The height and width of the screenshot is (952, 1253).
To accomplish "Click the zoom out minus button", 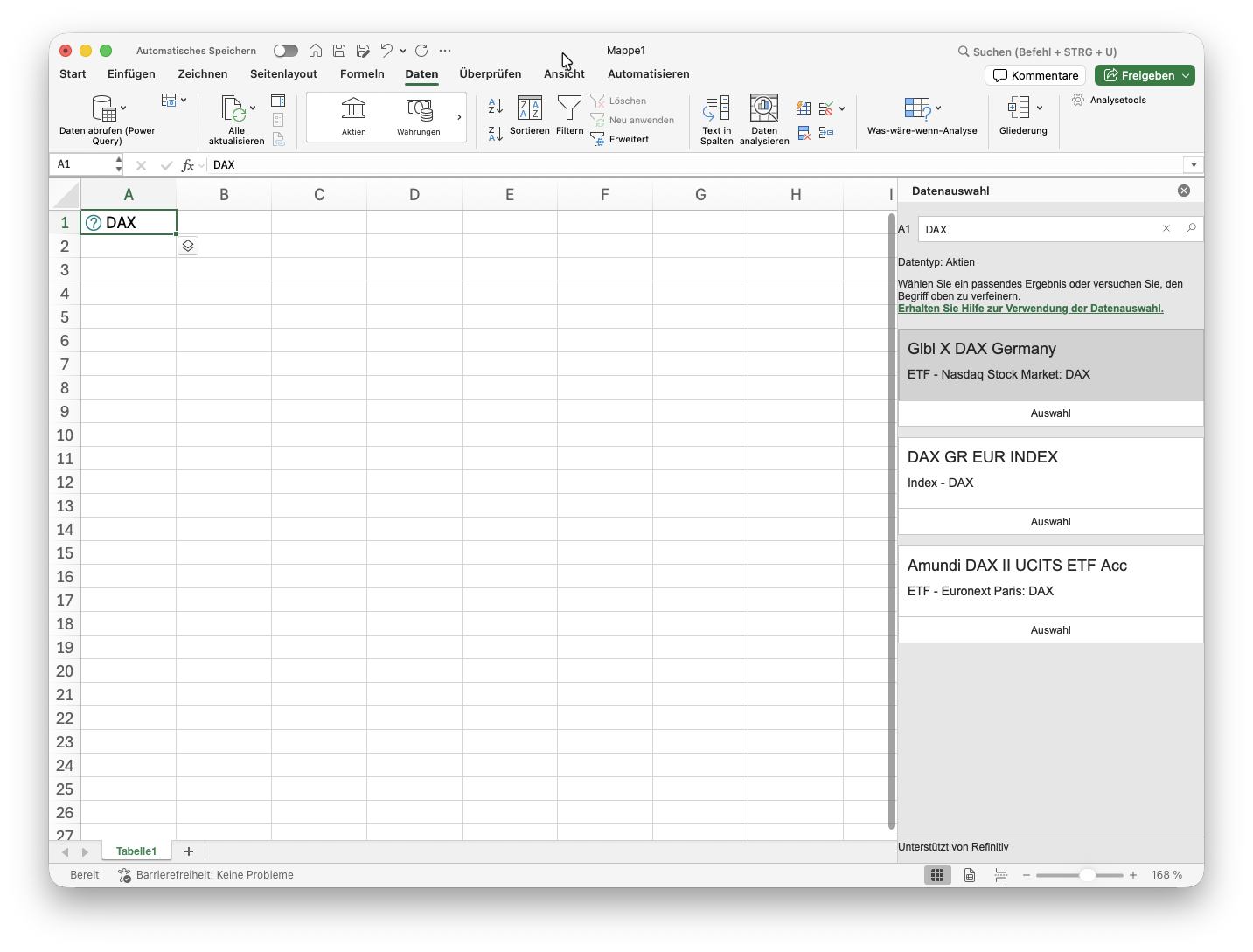I will [1027, 875].
